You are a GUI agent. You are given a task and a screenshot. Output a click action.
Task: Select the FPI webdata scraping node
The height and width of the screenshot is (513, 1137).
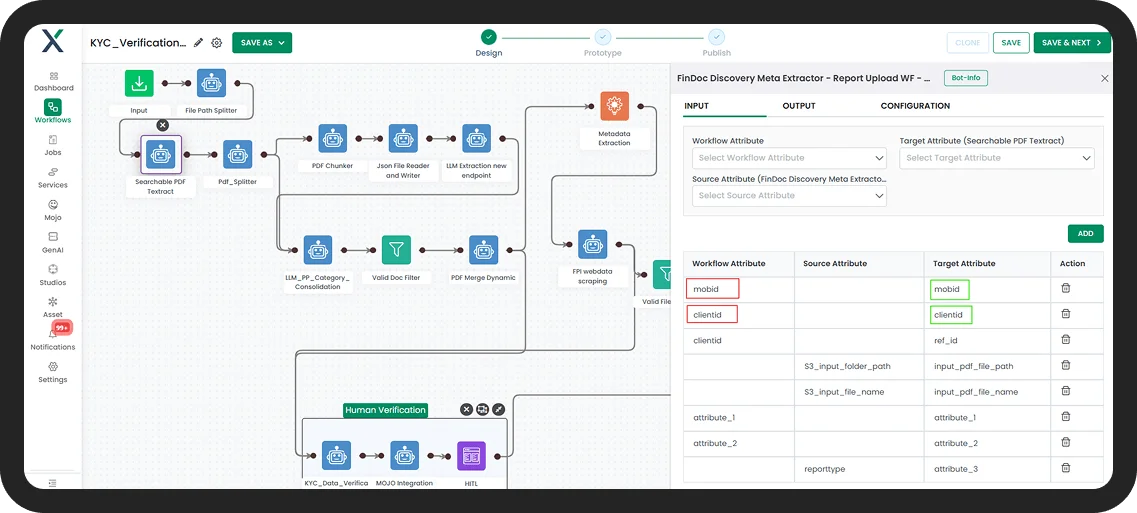pos(592,244)
